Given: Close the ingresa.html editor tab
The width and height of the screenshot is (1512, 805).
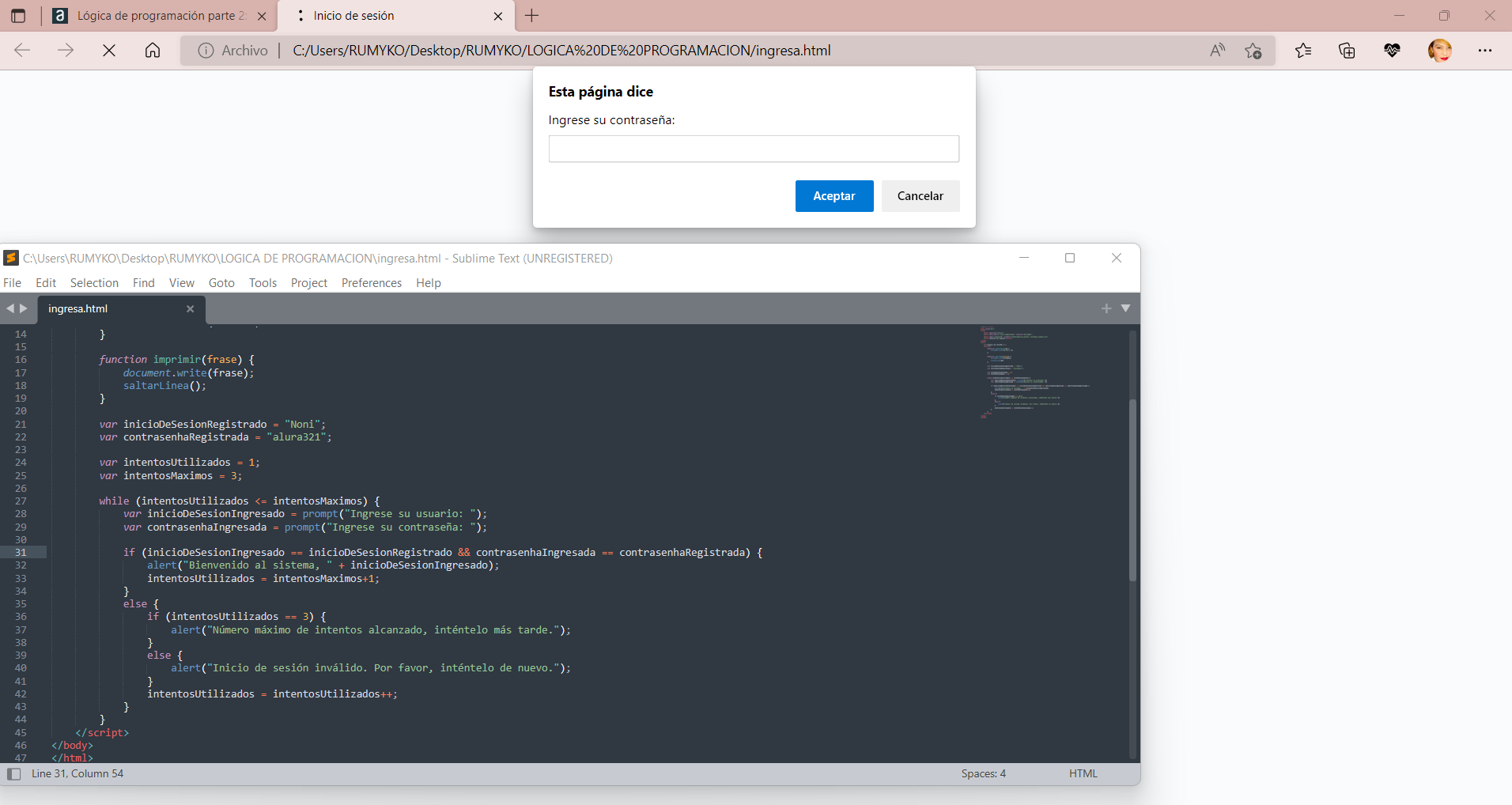Looking at the screenshot, I should point(190,309).
